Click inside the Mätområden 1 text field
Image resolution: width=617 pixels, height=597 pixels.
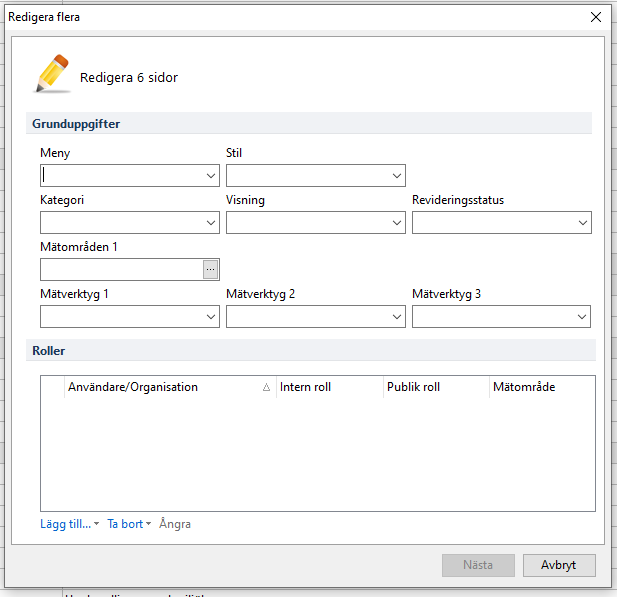click(120, 269)
